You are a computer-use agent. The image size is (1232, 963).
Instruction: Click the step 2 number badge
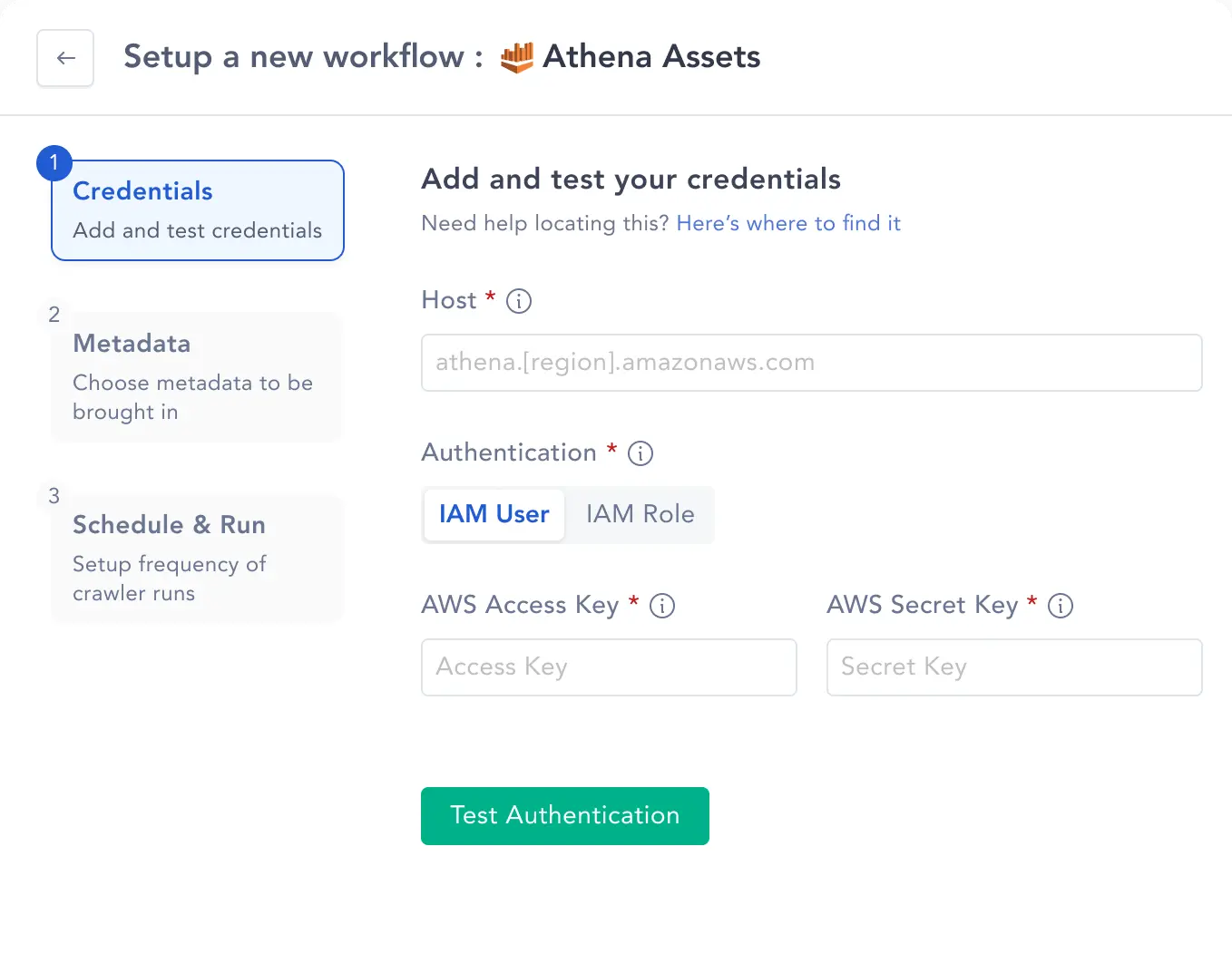54,315
